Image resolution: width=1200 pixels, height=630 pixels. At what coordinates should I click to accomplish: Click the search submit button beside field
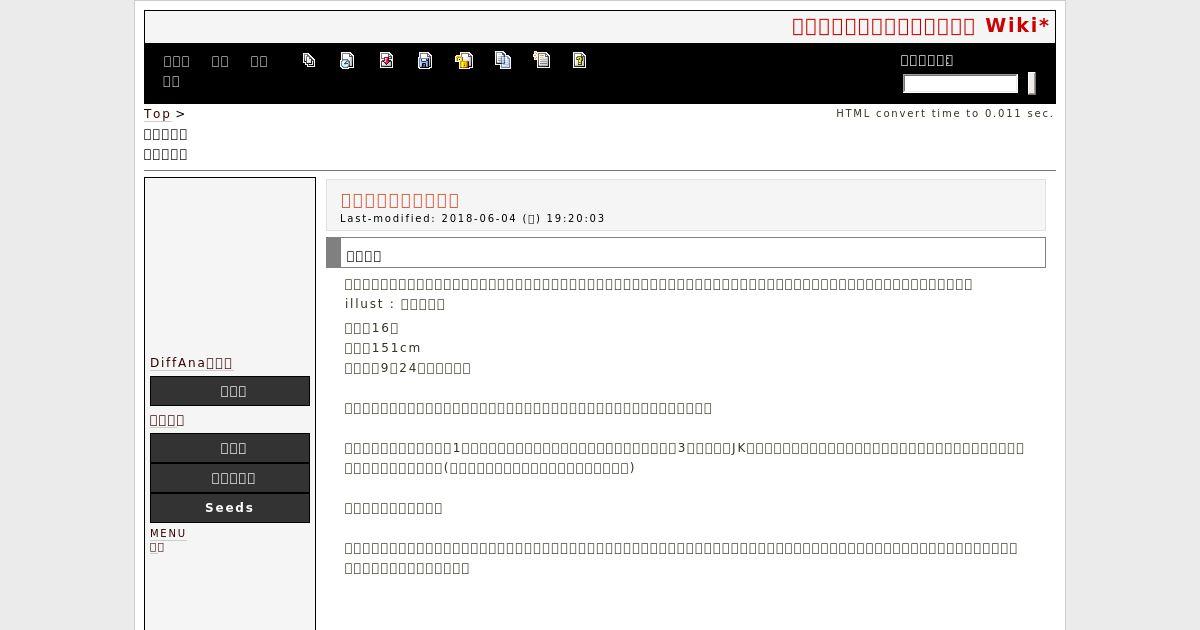[1031, 83]
